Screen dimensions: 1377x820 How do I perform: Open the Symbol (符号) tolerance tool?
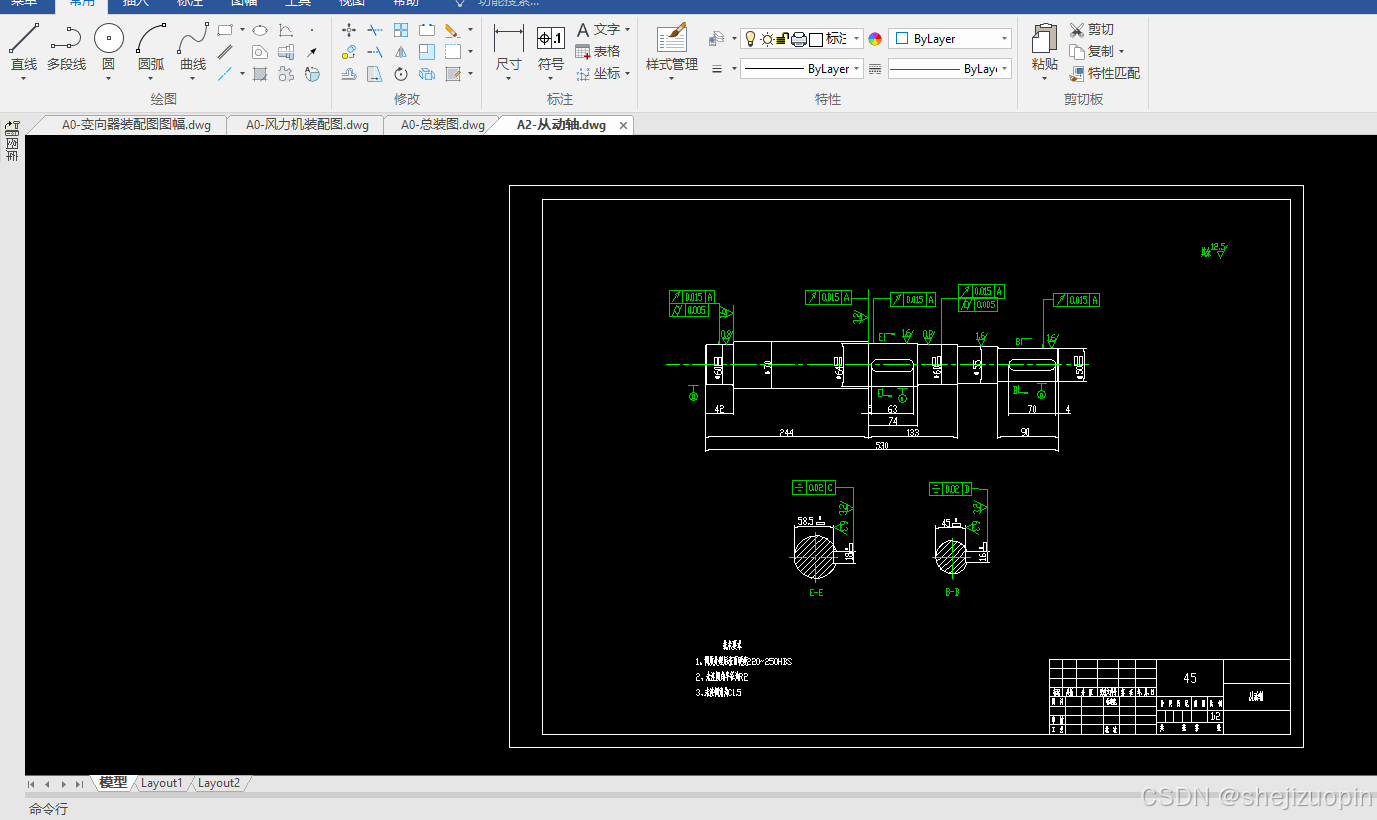[x=551, y=48]
